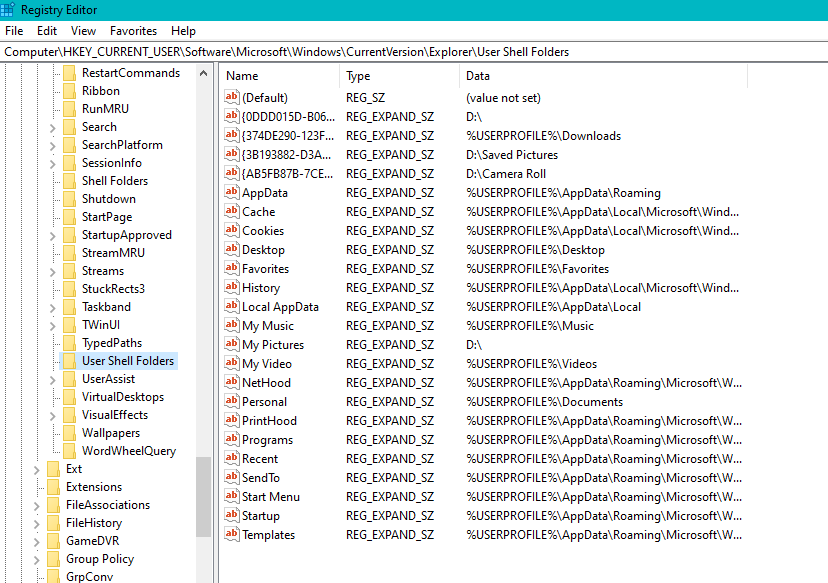Screen dimensions: 828x583
Task: Expand the Ext key
Action: [36, 469]
